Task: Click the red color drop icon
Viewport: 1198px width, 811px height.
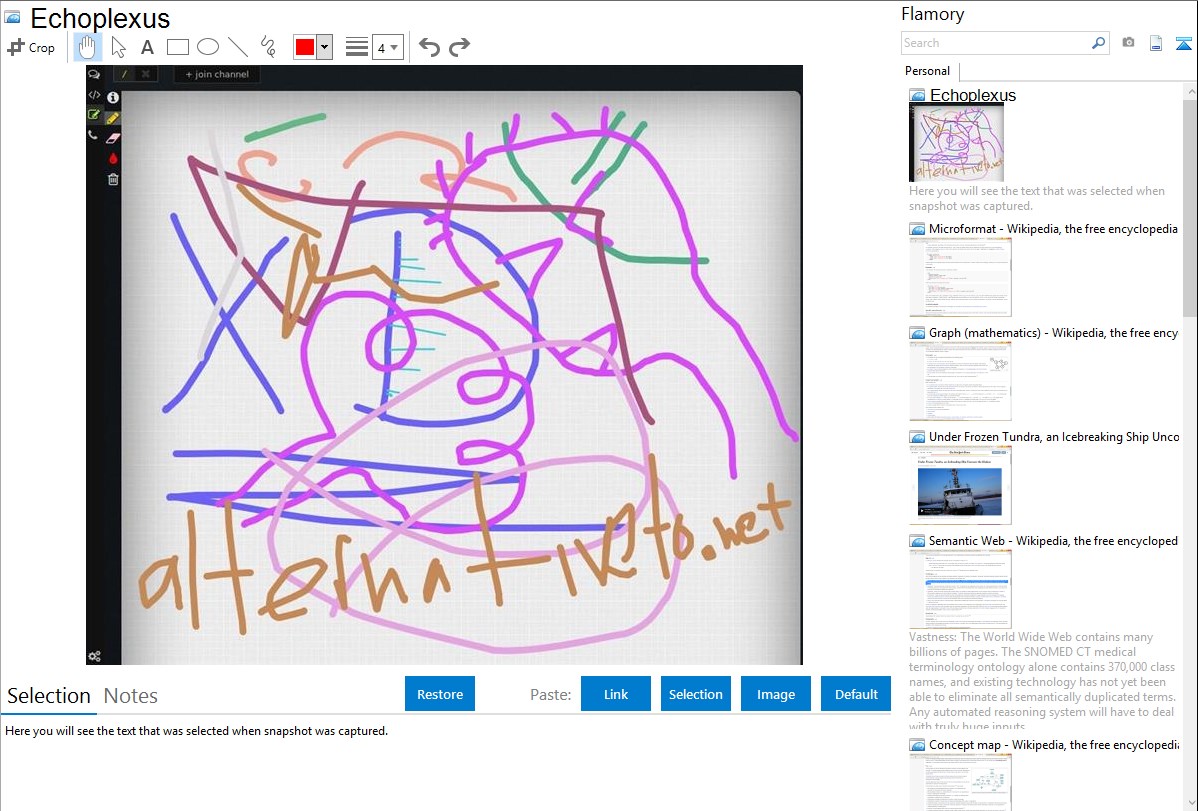Action: 113,159
